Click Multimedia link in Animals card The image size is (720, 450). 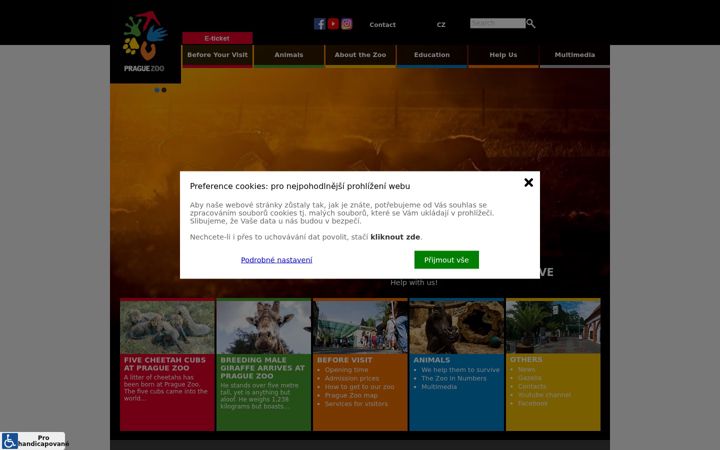(439, 387)
